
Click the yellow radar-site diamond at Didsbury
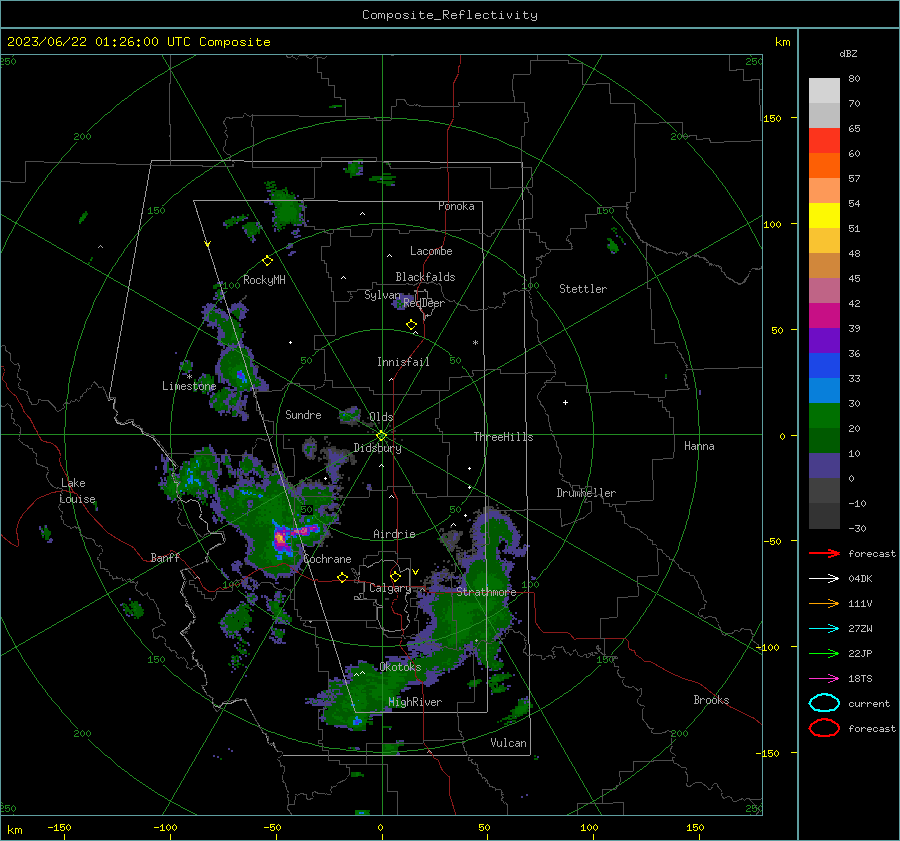pyautogui.click(x=382, y=436)
